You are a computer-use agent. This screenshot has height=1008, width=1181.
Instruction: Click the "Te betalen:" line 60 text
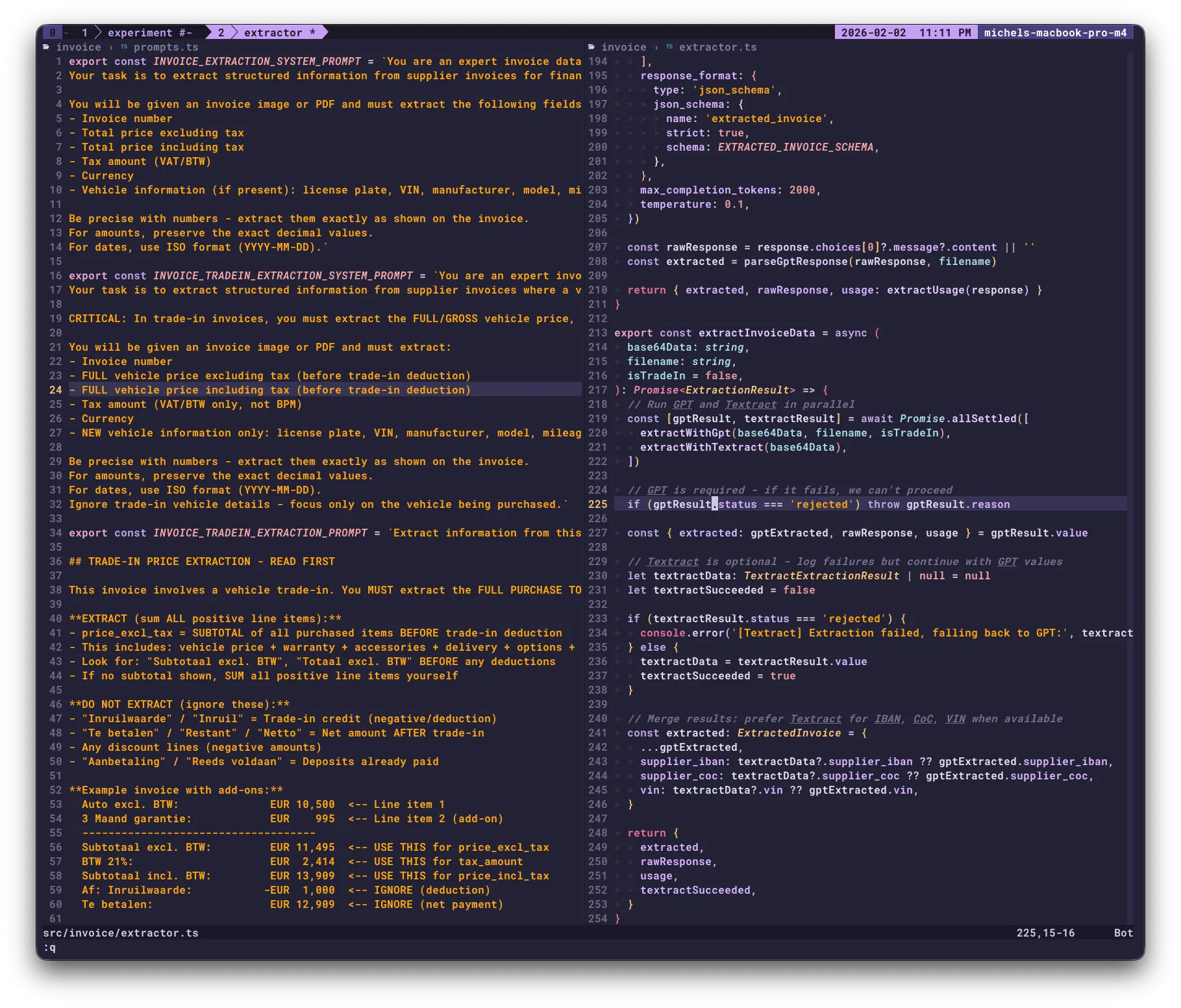coord(118,905)
